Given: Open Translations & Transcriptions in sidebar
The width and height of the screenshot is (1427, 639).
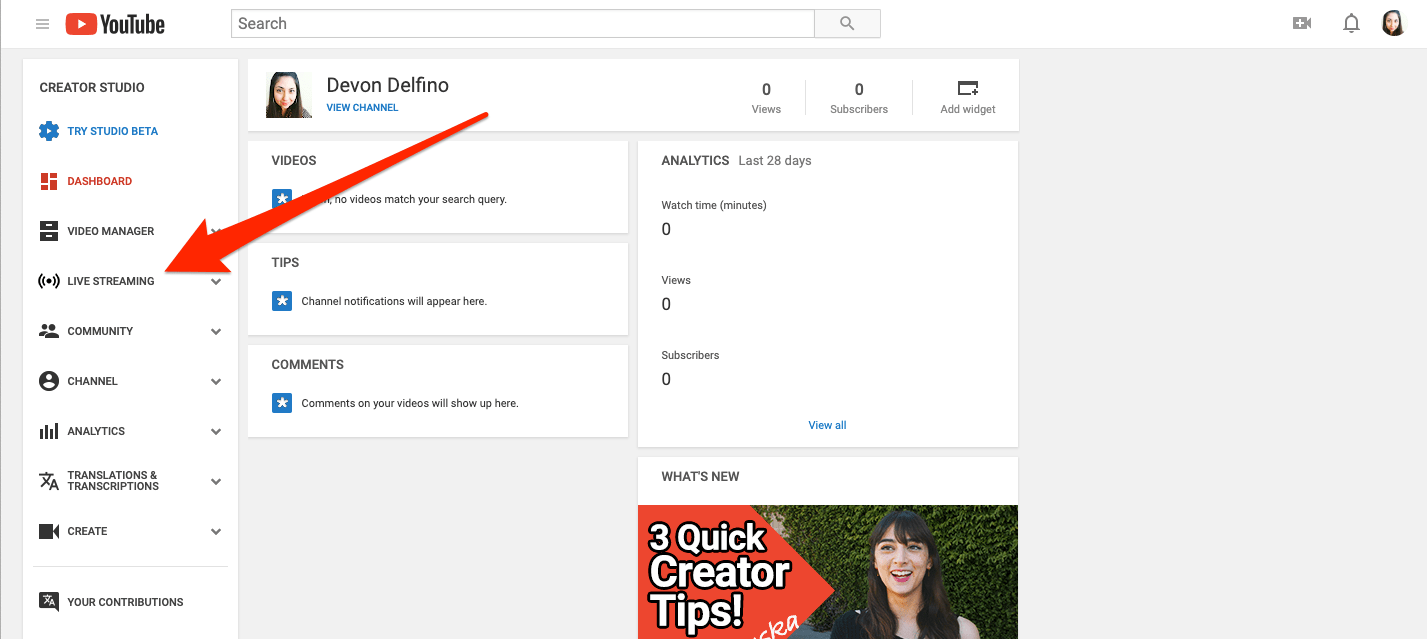Looking at the screenshot, I should tap(113, 481).
